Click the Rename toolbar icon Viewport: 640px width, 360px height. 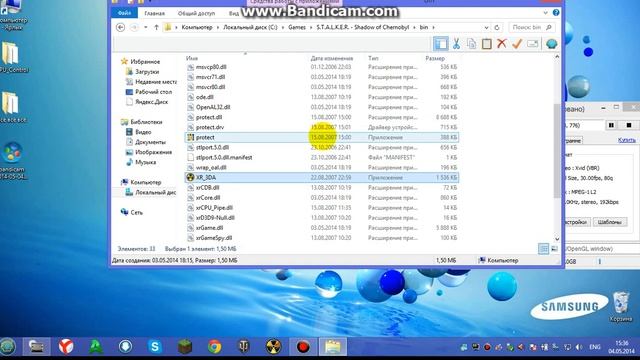point(533,43)
